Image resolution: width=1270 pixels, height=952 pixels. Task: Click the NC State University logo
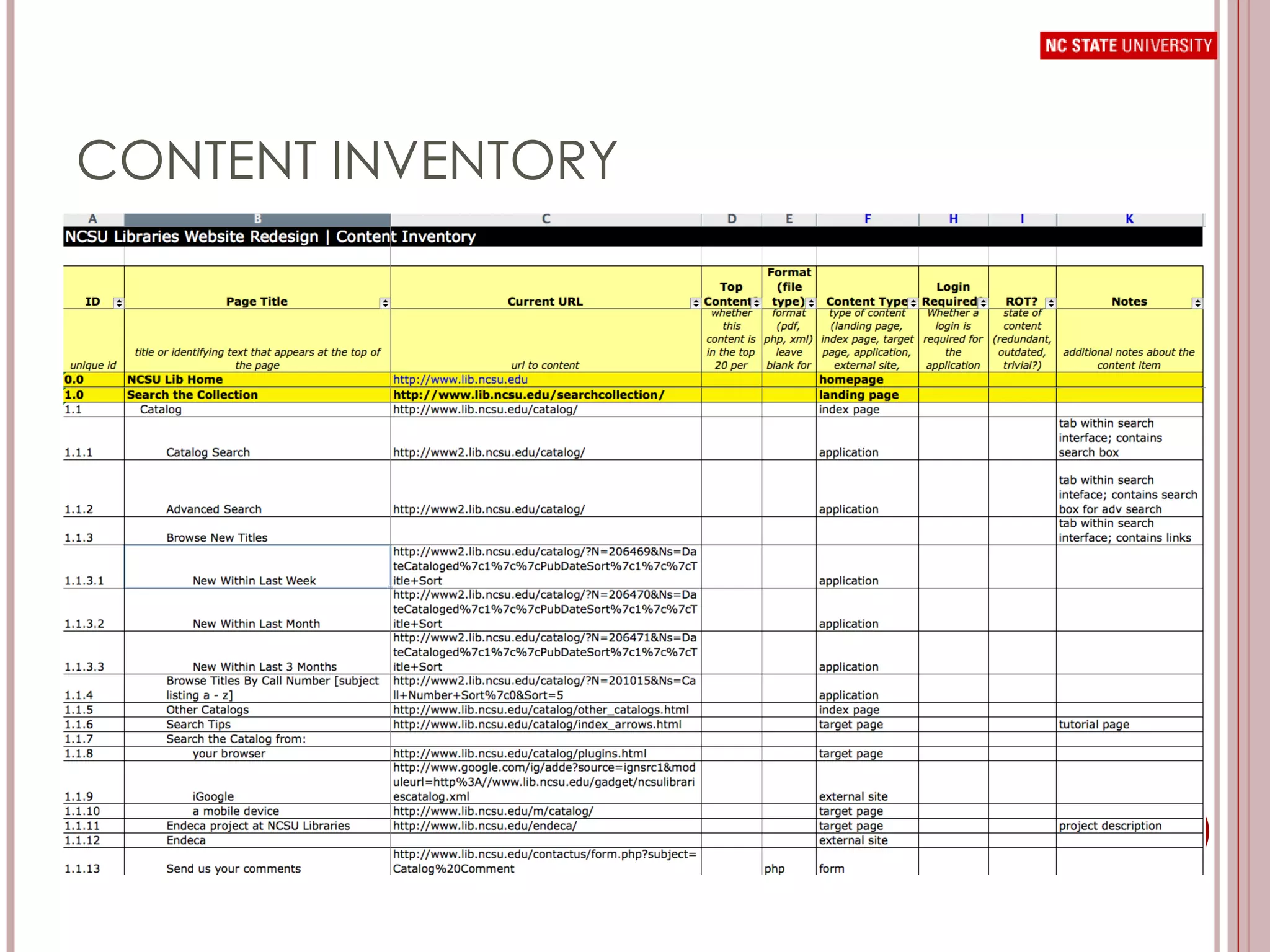pos(1128,45)
